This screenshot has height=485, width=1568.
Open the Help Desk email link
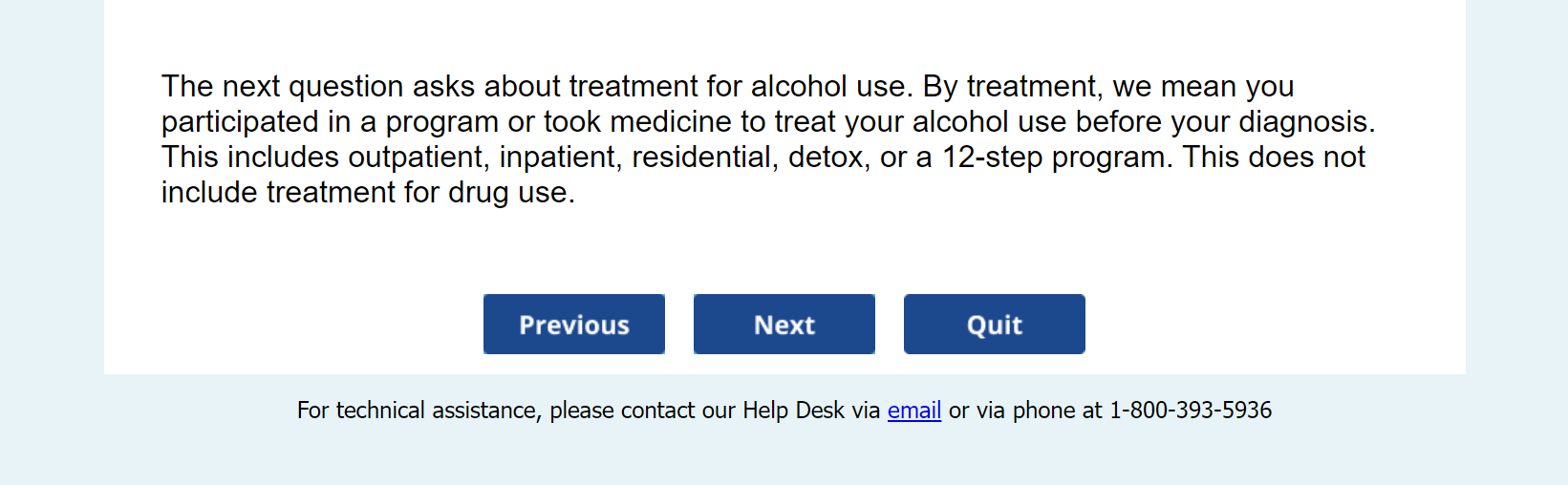pos(913,411)
